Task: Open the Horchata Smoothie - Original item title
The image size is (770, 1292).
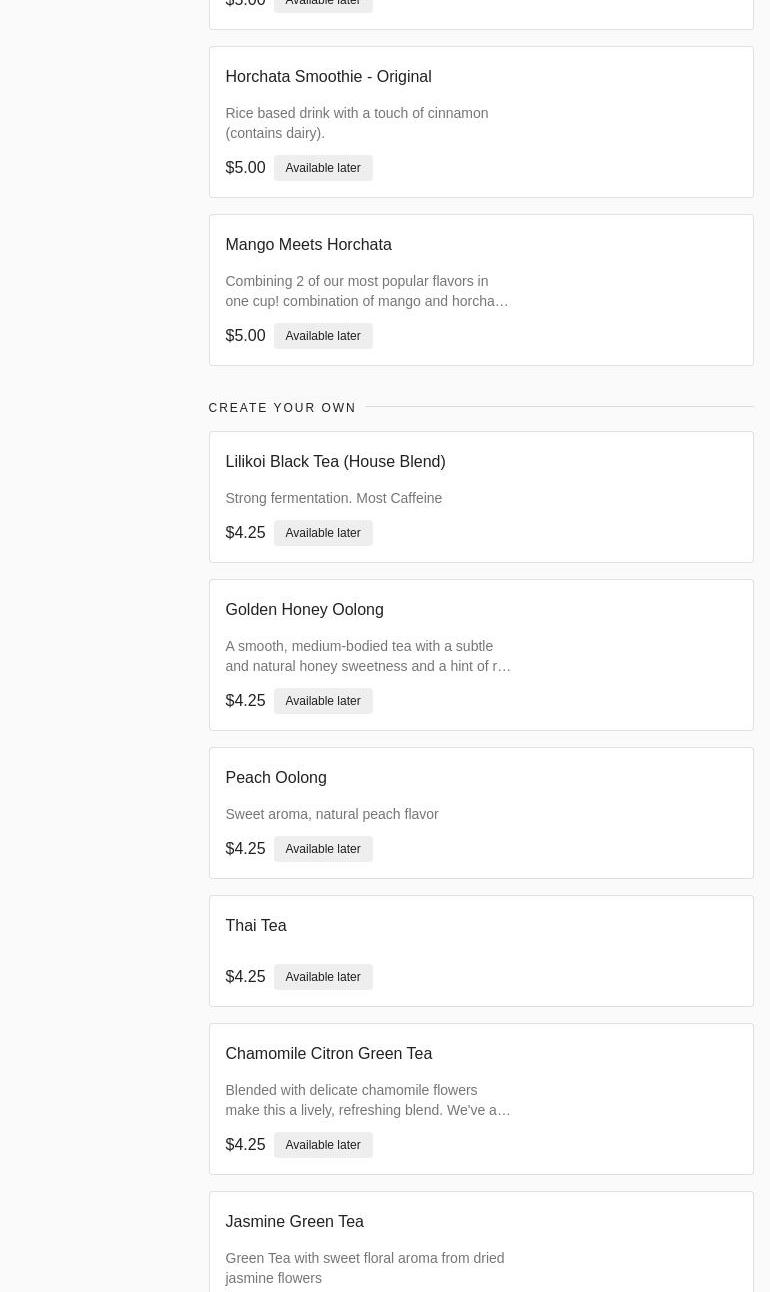Action: click(x=328, y=77)
